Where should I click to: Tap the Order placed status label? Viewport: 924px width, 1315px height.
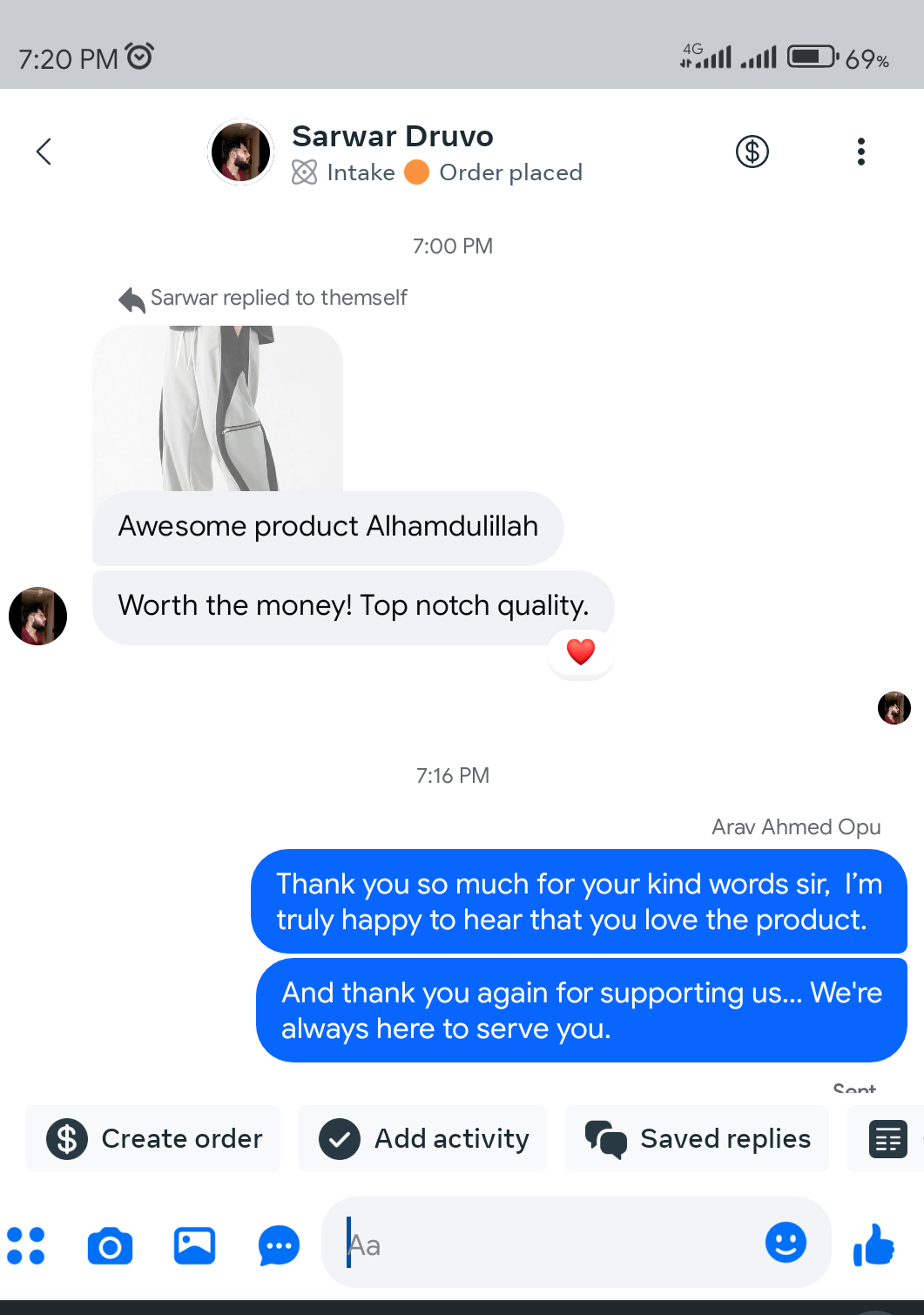point(510,172)
